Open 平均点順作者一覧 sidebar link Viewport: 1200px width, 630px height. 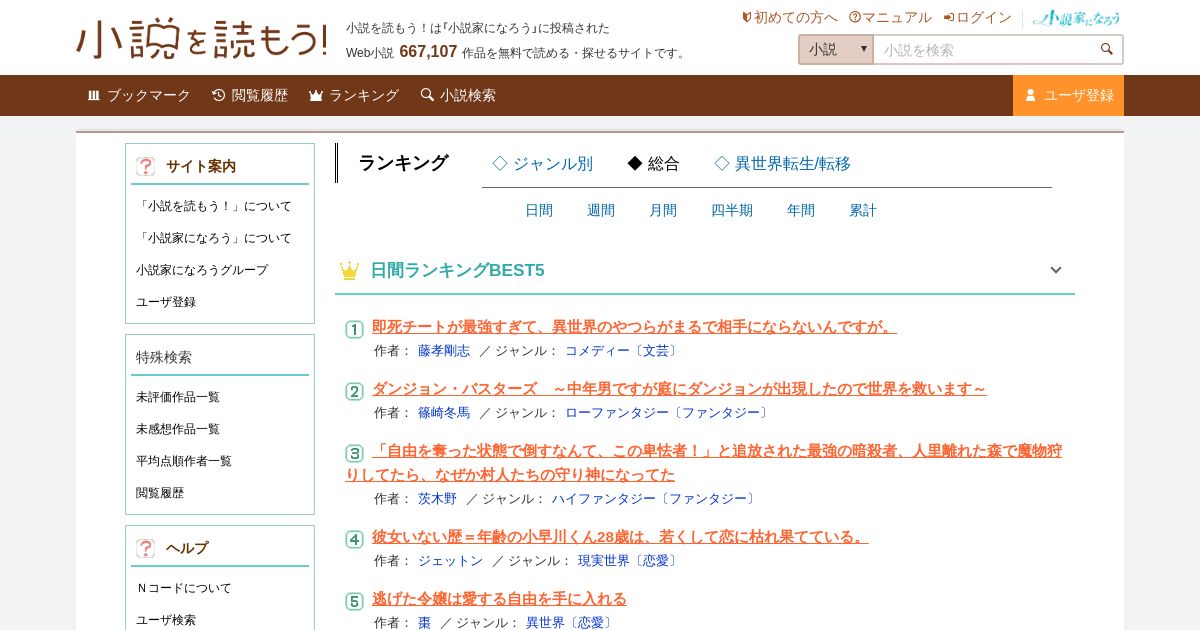coord(184,462)
